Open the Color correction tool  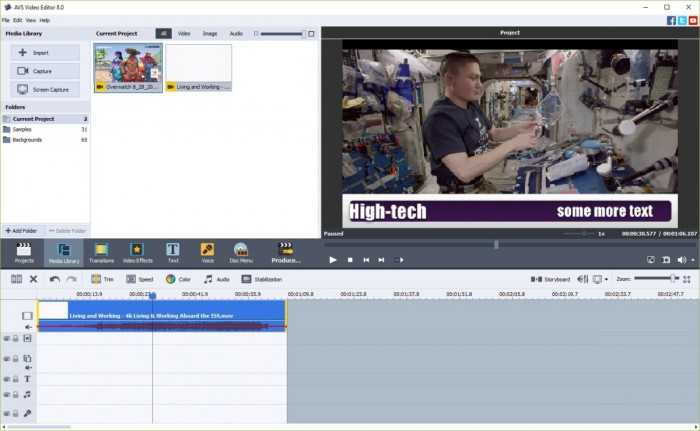[178, 279]
